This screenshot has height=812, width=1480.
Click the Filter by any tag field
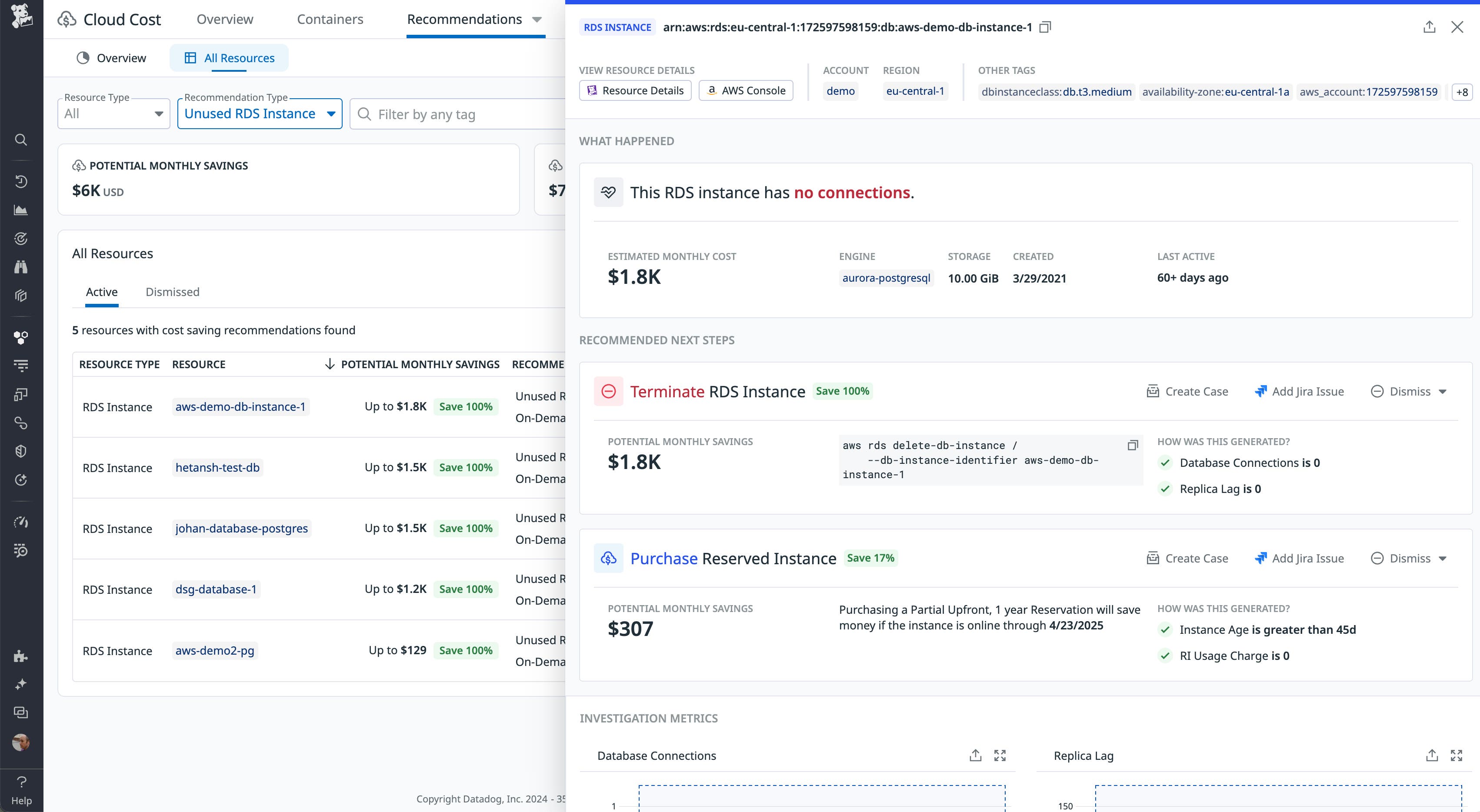tap(454, 114)
